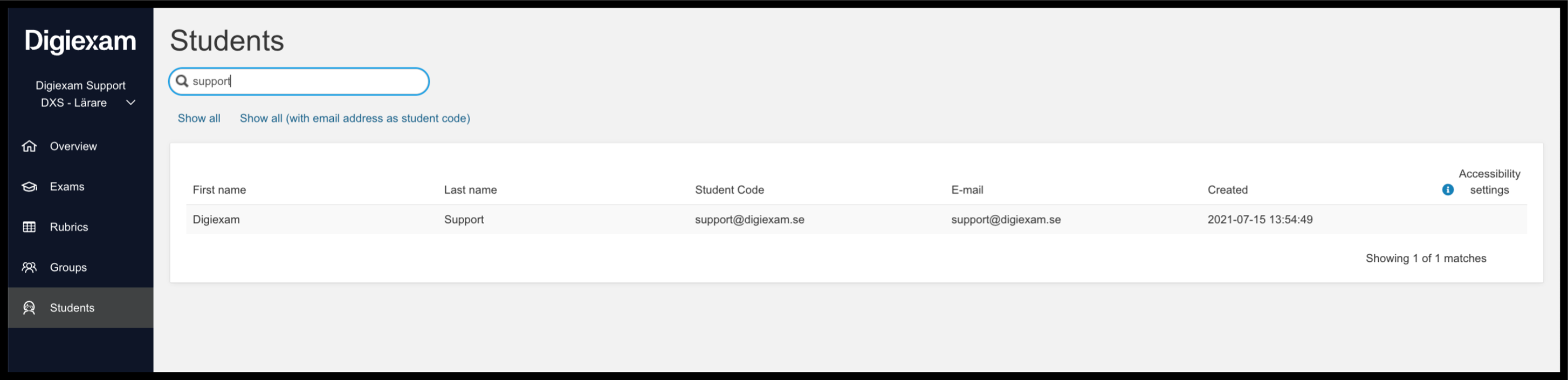Click the Overview home icon

pos(29,146)
